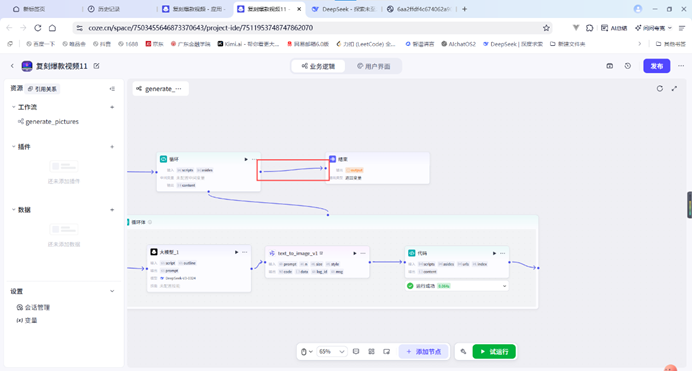
Task: Go back with the project header arrow
Action: [12, 66]
